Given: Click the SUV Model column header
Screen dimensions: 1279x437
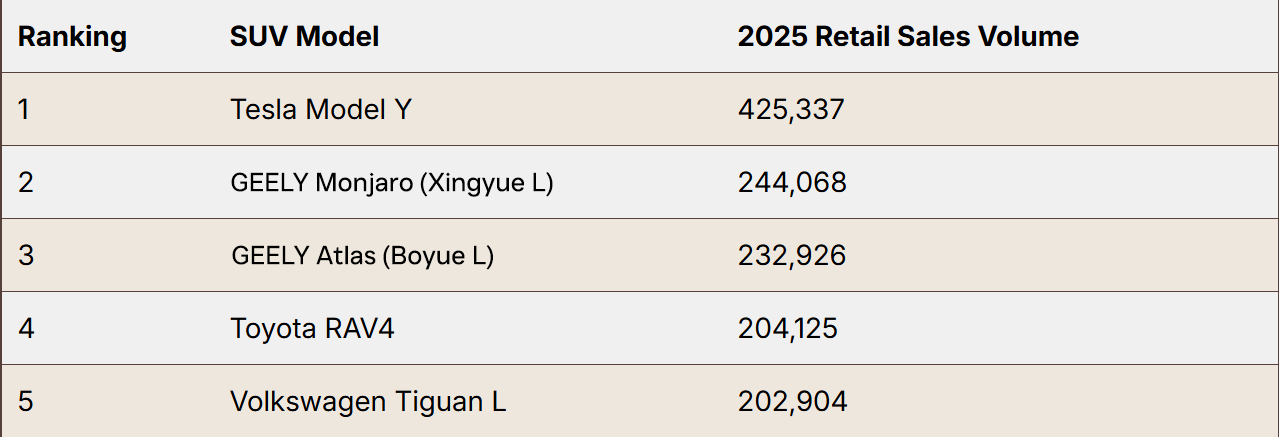Looking at the screenshot, I should (x=304, y=37).
